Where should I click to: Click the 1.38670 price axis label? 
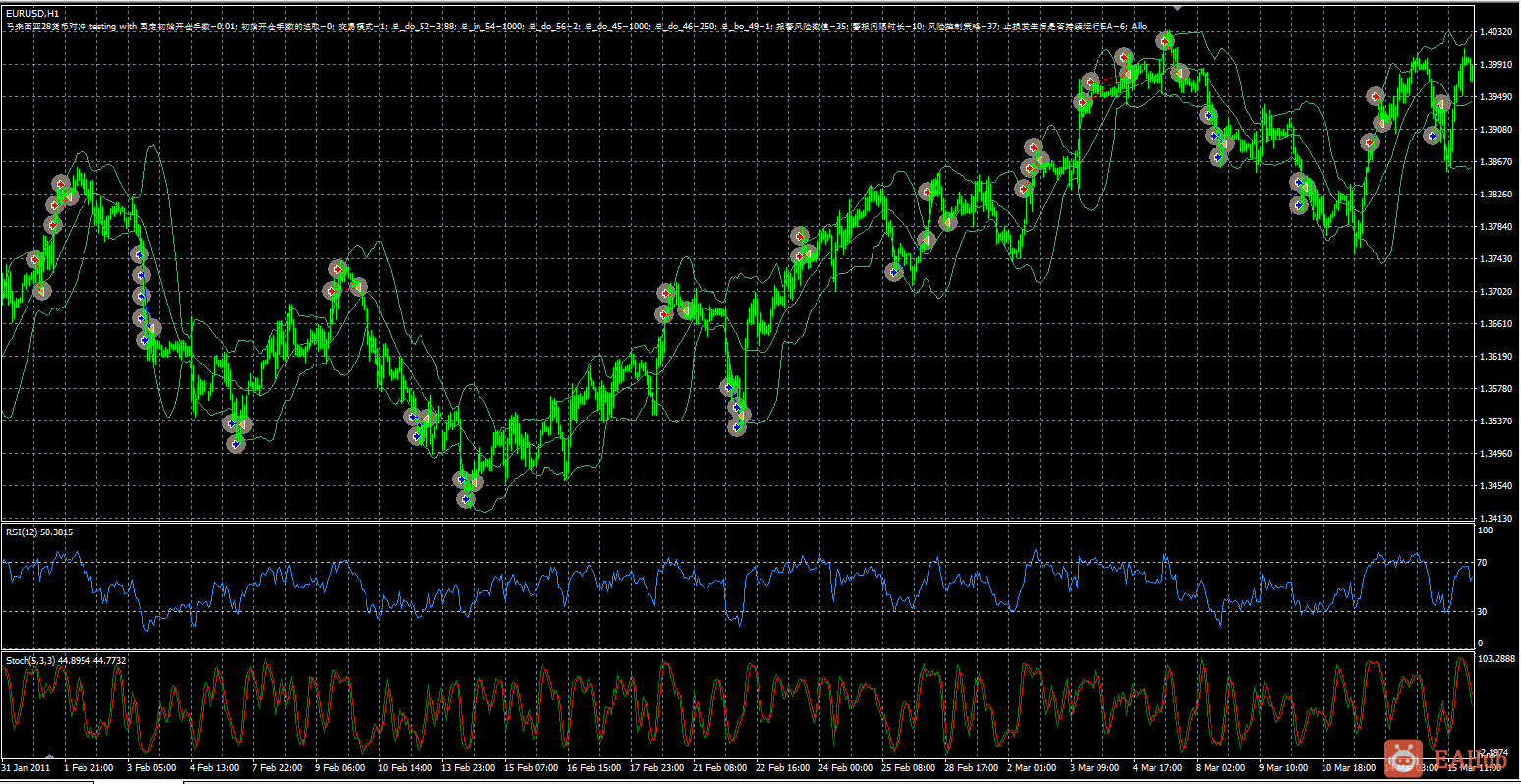coord(1497,162)
